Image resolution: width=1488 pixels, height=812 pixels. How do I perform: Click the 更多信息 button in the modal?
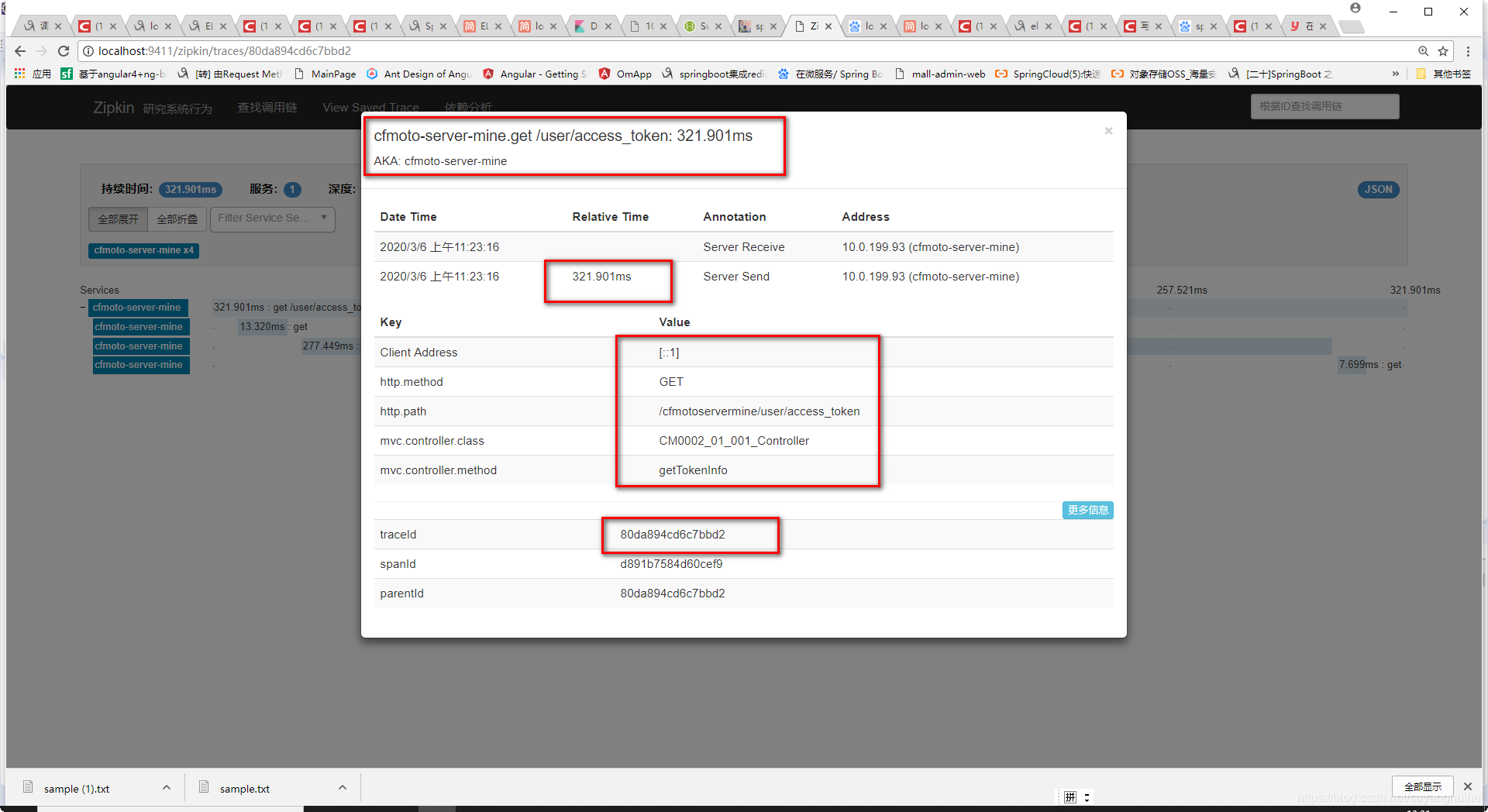point(1087,510)
